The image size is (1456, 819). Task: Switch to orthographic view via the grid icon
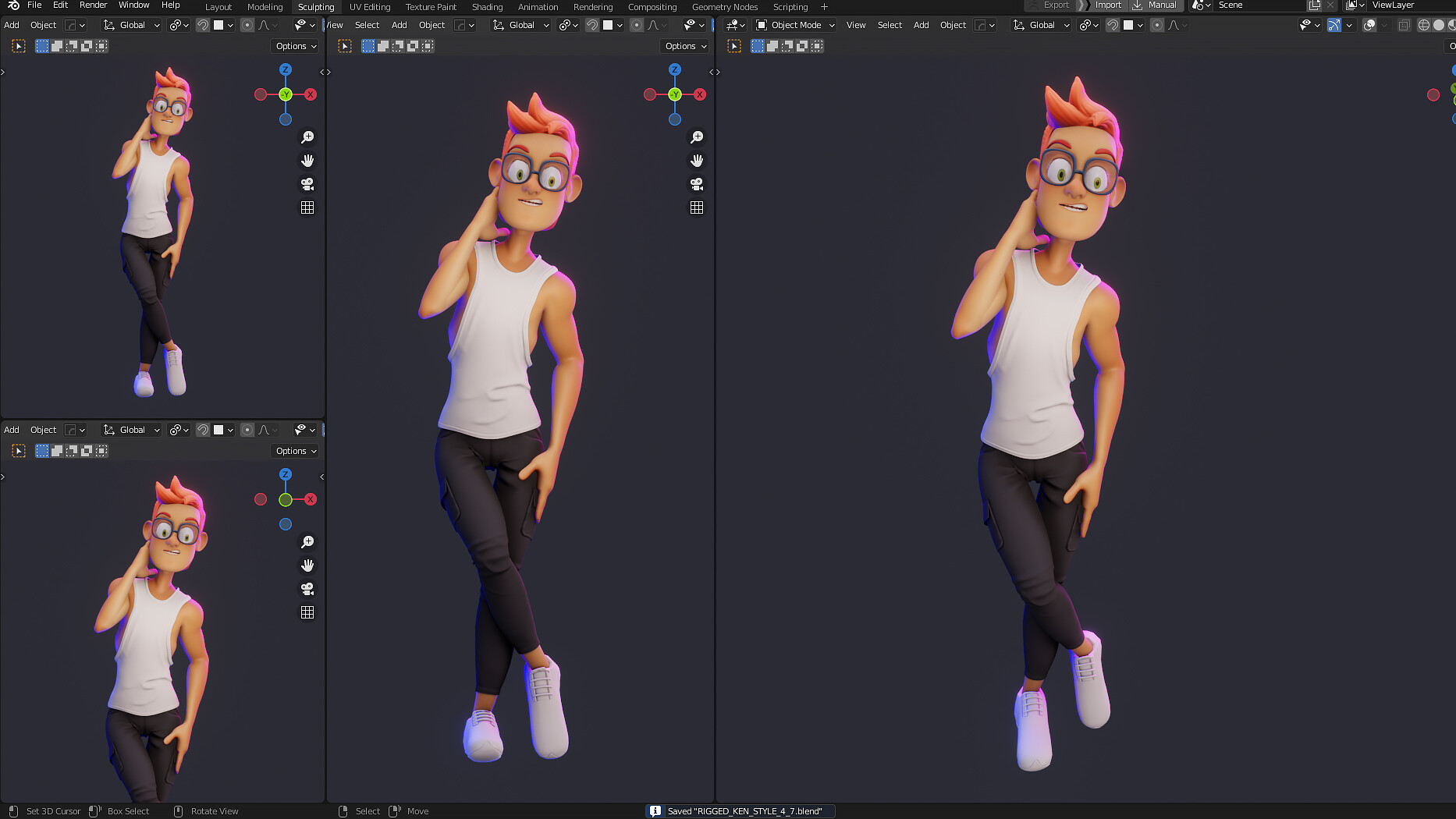pos(307,207)
